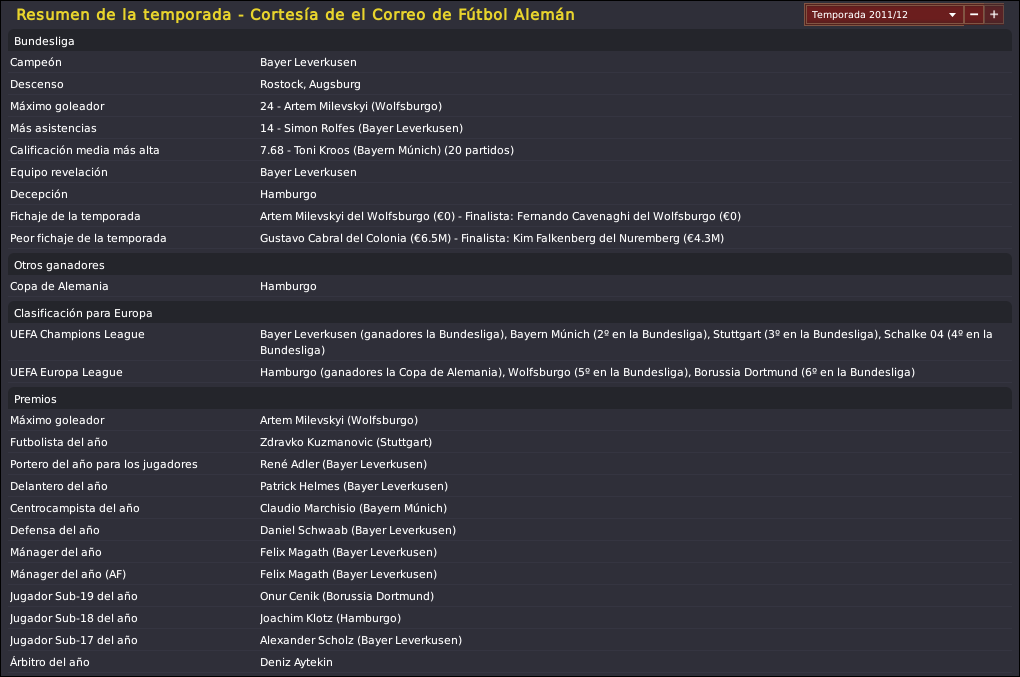The height and width of the screenshot is (677, 1020).
Task: Open champion Bayer Leverkusen club link
Action: click(308, 62)
